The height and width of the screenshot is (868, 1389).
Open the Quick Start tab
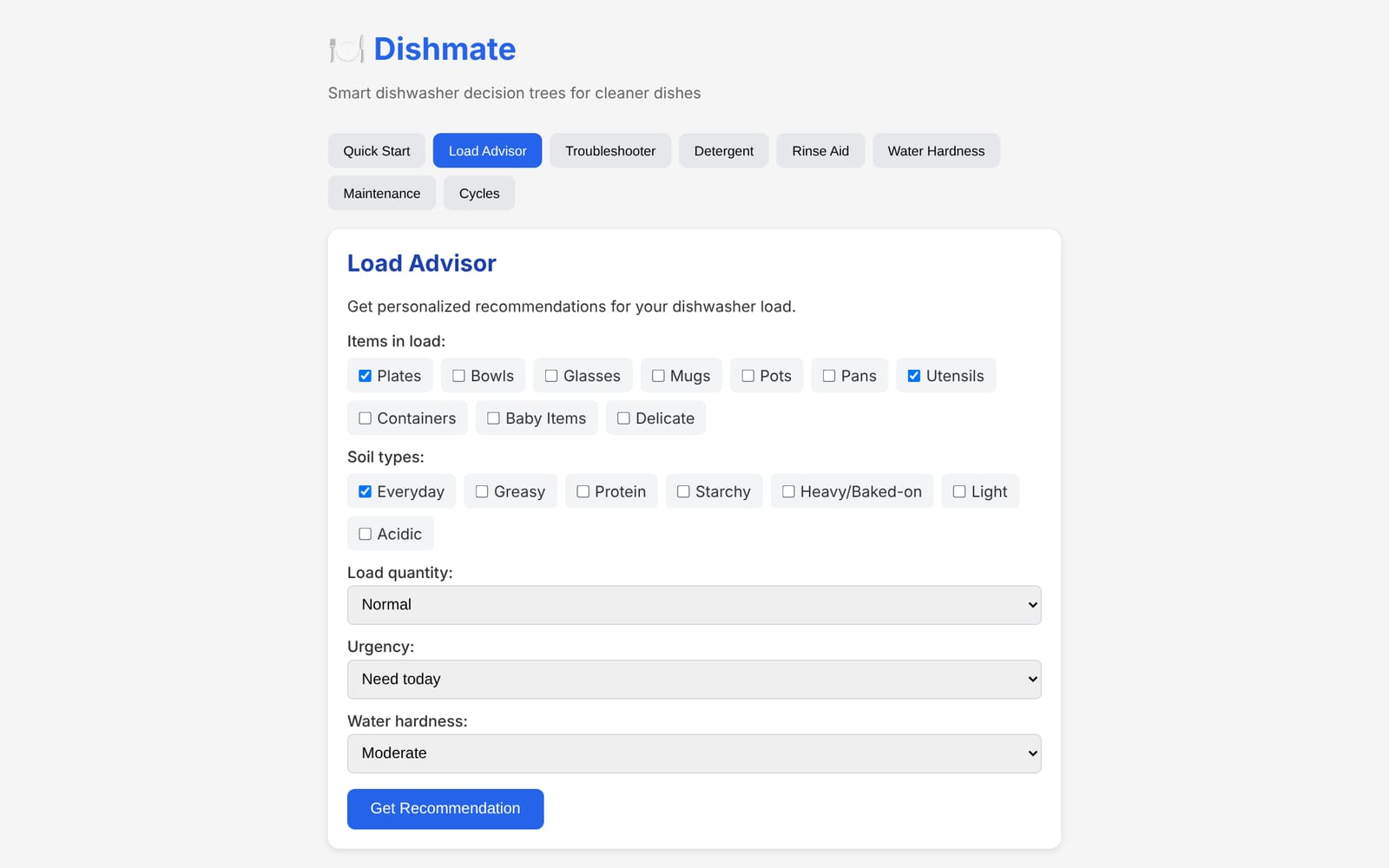pyautogui.click(x=377, y=151)
